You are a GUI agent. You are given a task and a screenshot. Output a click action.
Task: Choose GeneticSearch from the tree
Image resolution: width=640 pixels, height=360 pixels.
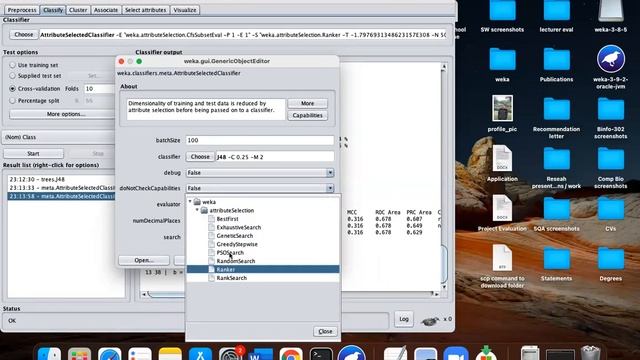tap(234, 236)
